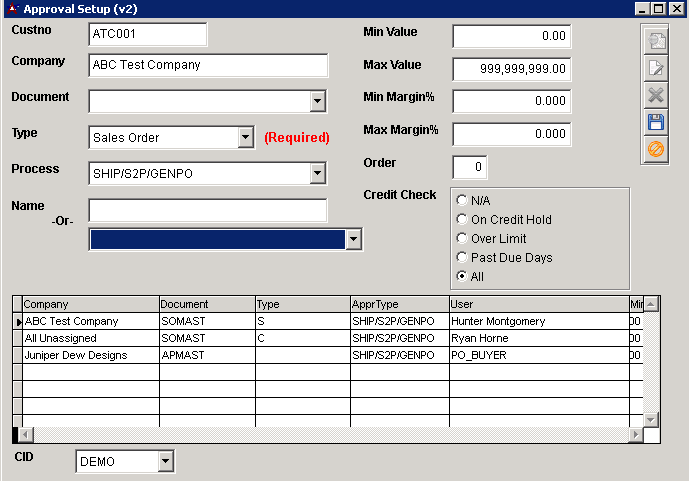Screen dimensions: 689x481
Task: Open the Process dropdown list
Action: [x=317, y=173]
